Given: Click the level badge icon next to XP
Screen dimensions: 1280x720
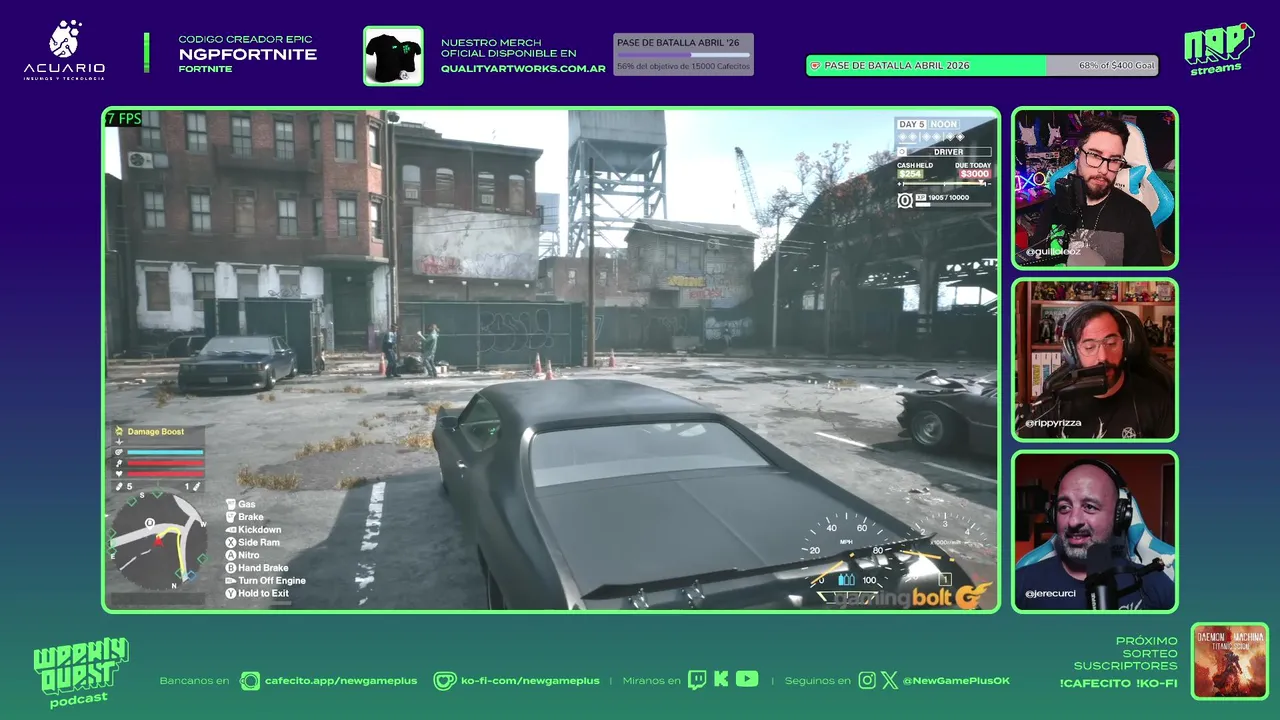Looking at the screenshot, I should (x=905, y=200).
